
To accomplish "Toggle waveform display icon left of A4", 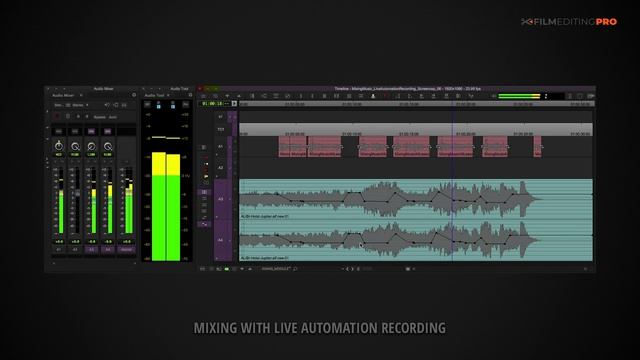I will click(x=204, y=224).
